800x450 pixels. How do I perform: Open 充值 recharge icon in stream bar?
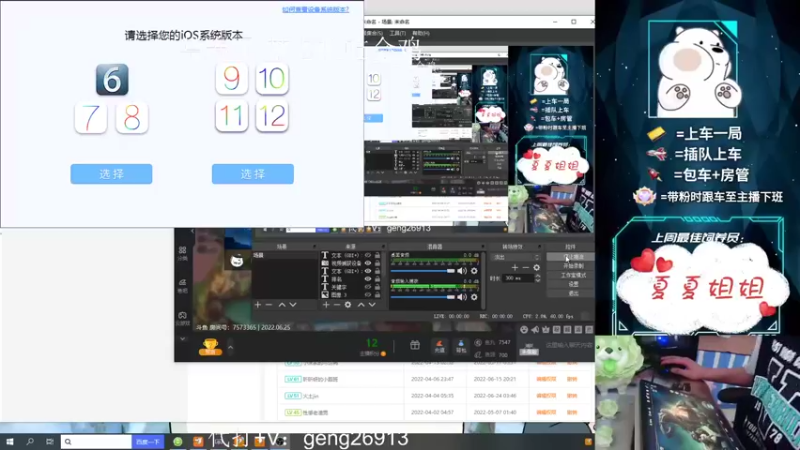point(439,346)
